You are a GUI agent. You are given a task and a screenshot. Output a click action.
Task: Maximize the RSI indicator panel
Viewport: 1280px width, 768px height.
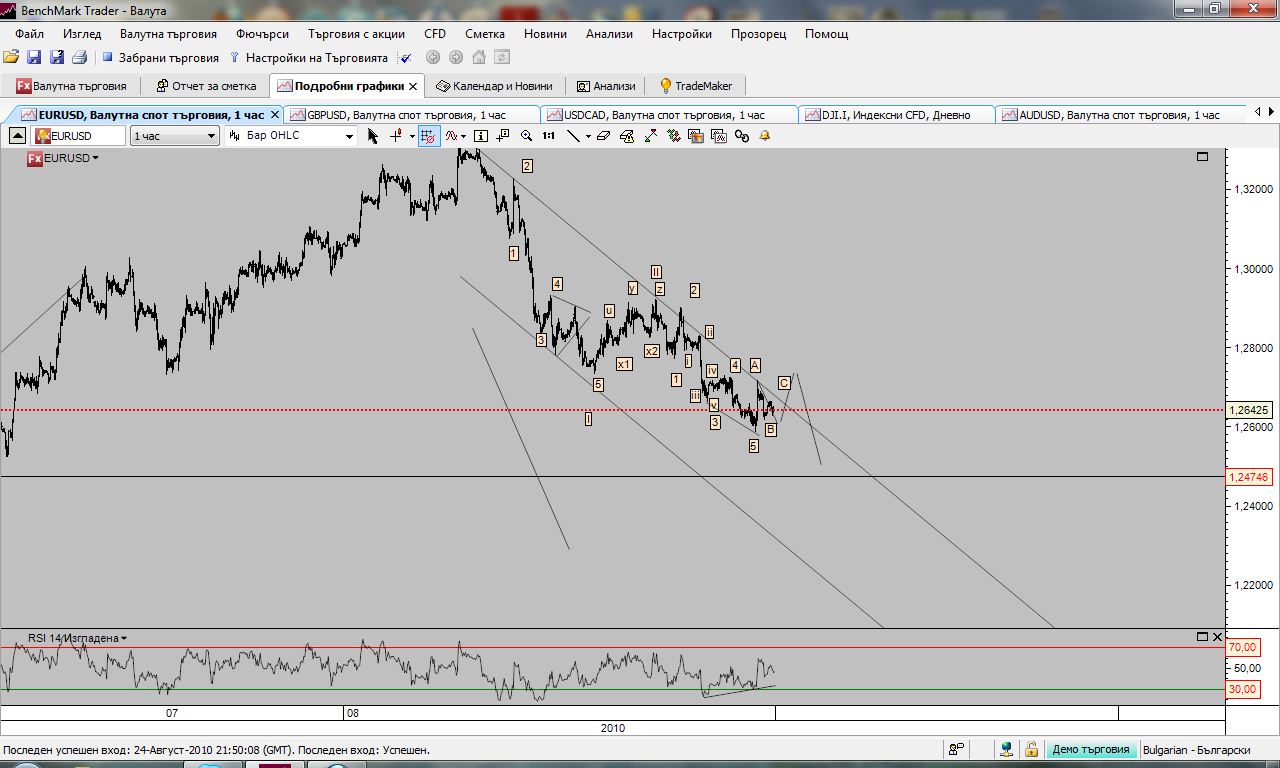1202,637
